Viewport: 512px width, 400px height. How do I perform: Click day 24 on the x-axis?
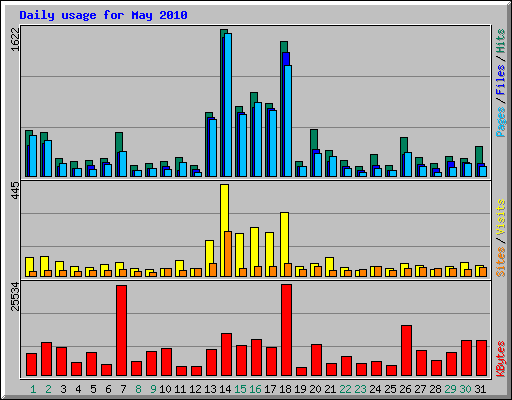[375, 389]
